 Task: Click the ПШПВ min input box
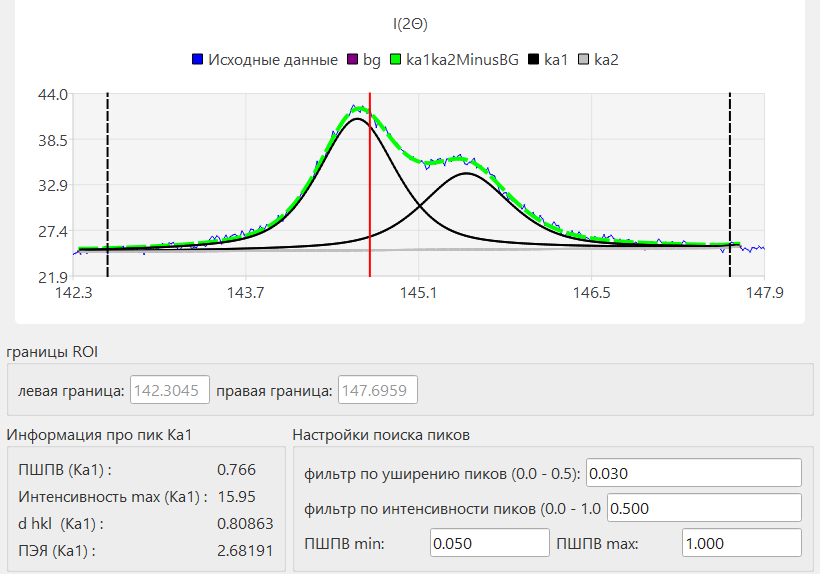488,543
